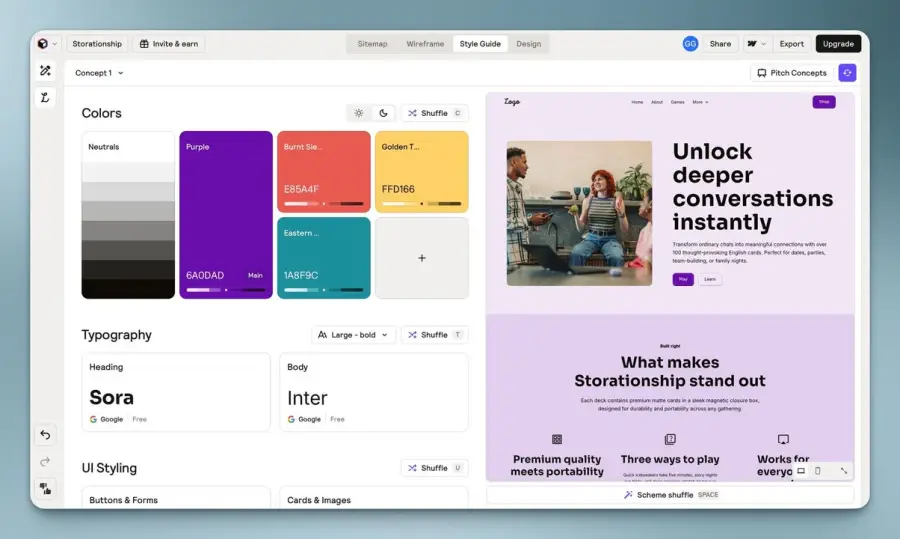Expand More menu in preview navigation
This screenshot has width=900, height=539.
700,102
